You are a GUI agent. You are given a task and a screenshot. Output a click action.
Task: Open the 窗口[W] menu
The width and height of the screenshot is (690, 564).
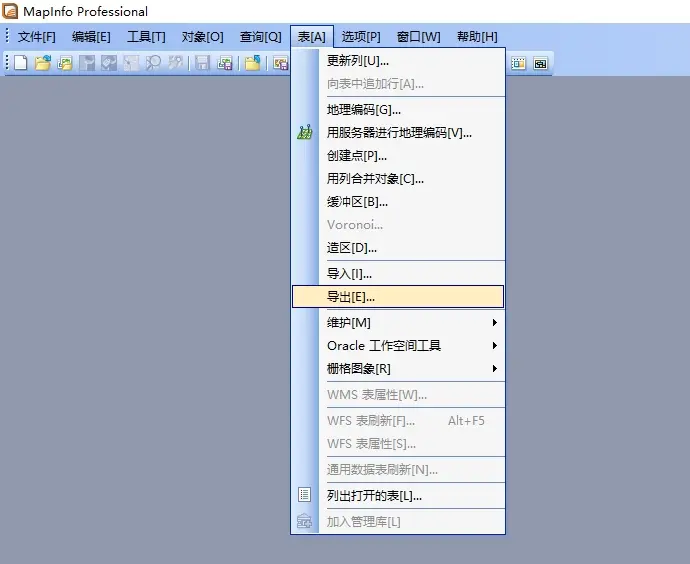click(418, 37)
